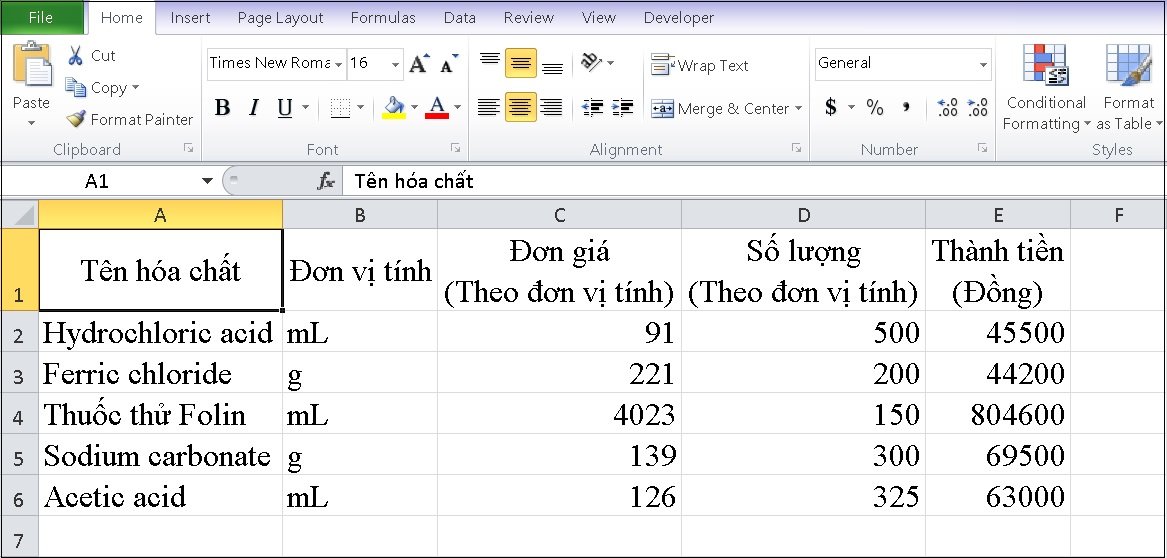The image size is (1167, 558).
Task: Switch to the View tab
Action: point(598,18)
